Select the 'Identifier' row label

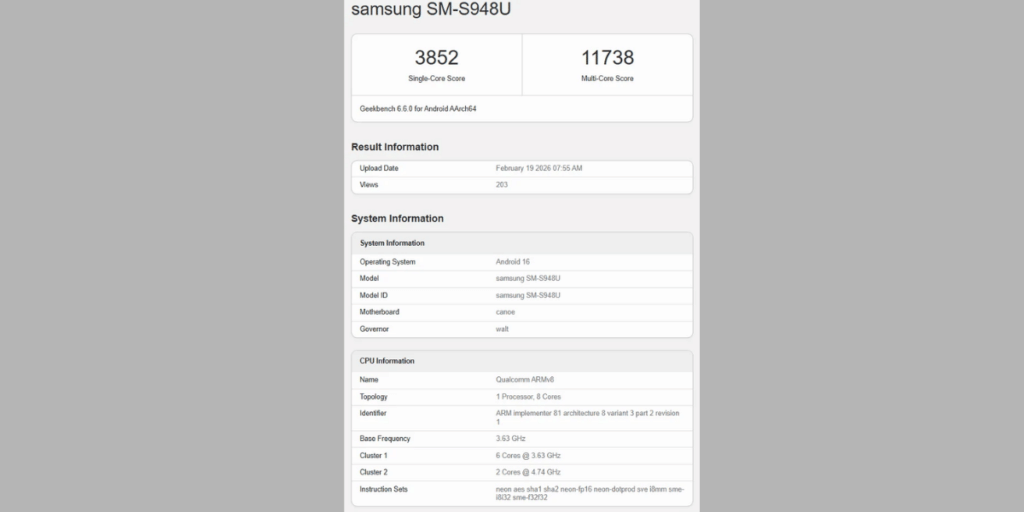373,413
